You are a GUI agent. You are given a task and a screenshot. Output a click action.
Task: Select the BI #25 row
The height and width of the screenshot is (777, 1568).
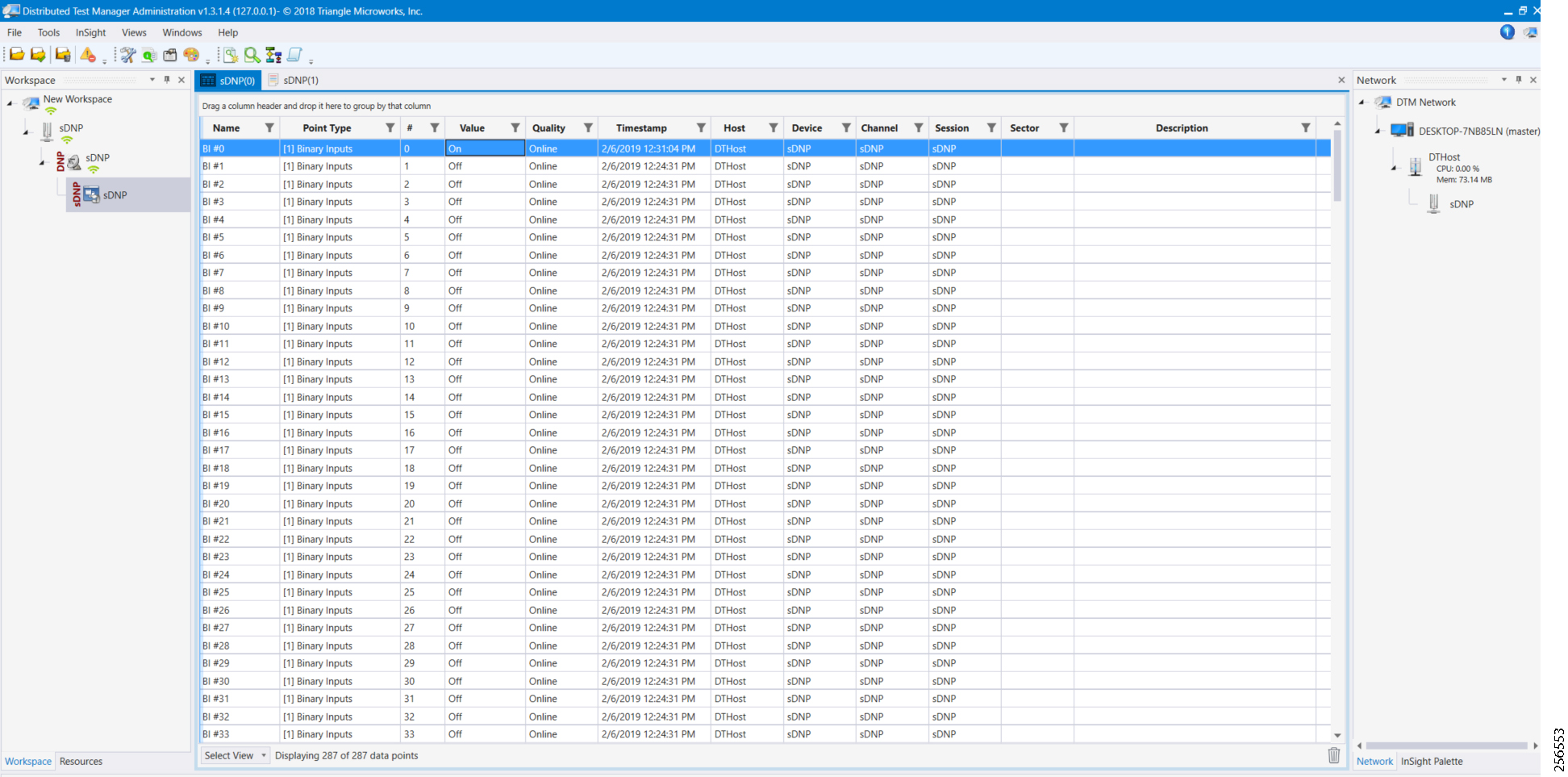click(765, 592)
